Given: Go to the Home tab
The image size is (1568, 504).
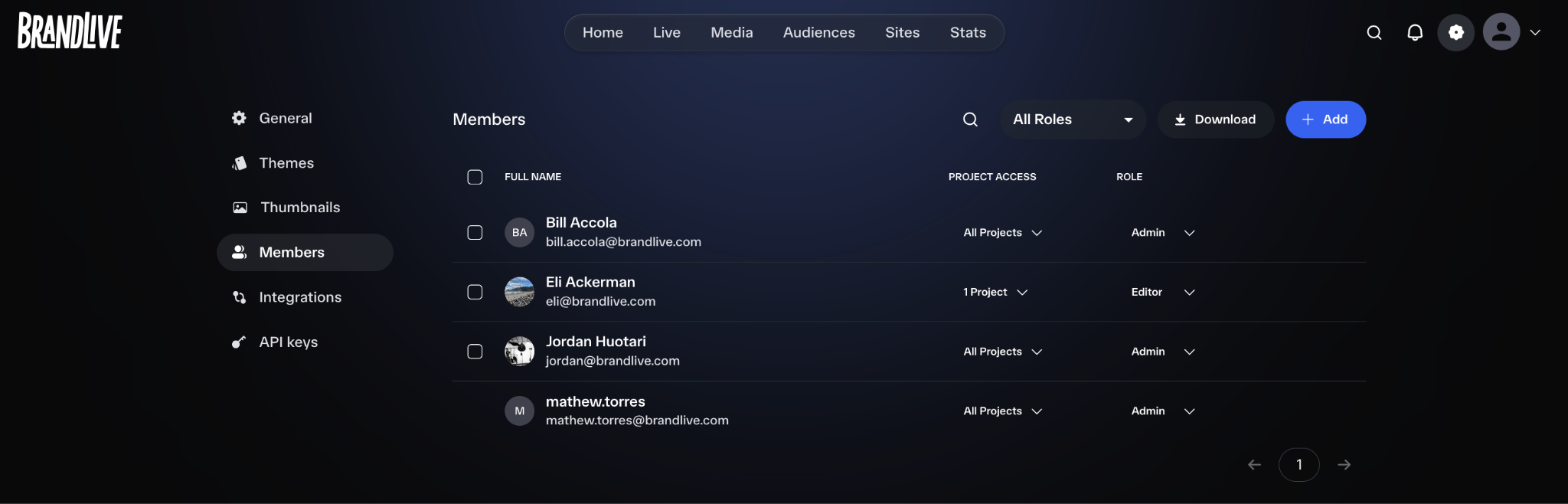Looking at the screenshot, I should 603,32.
